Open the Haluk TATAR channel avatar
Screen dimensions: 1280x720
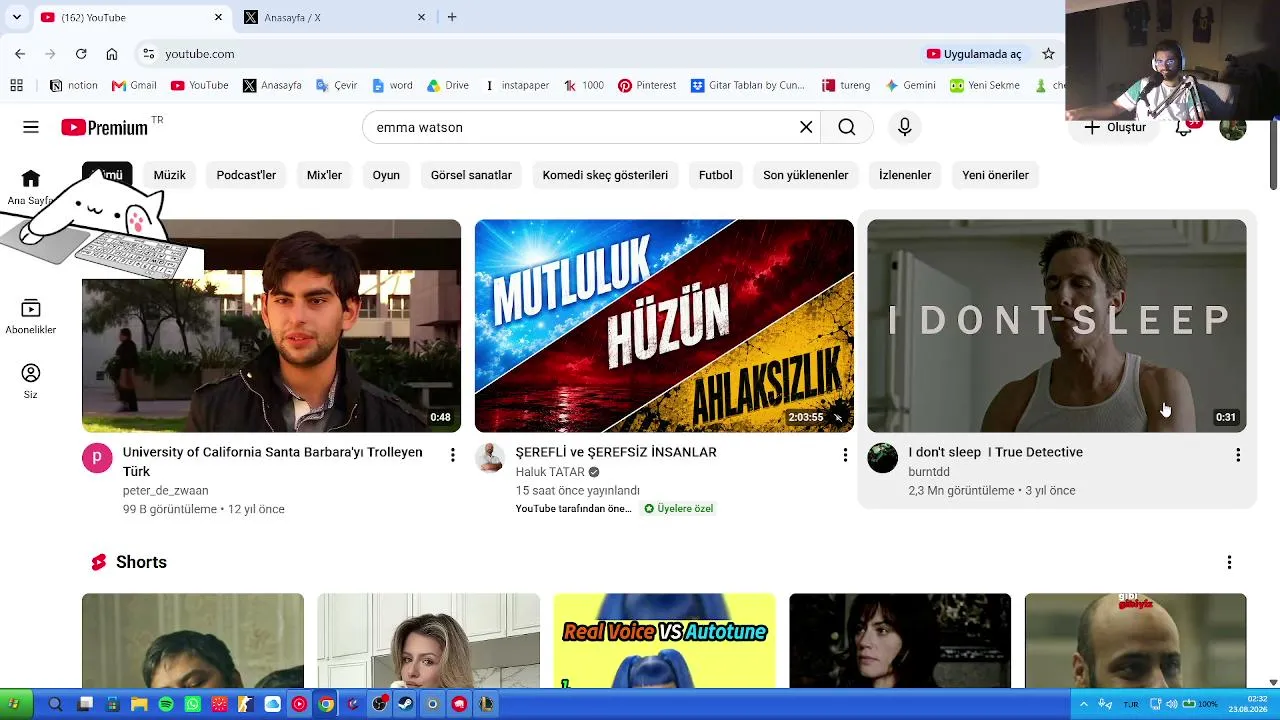[490, 458]
